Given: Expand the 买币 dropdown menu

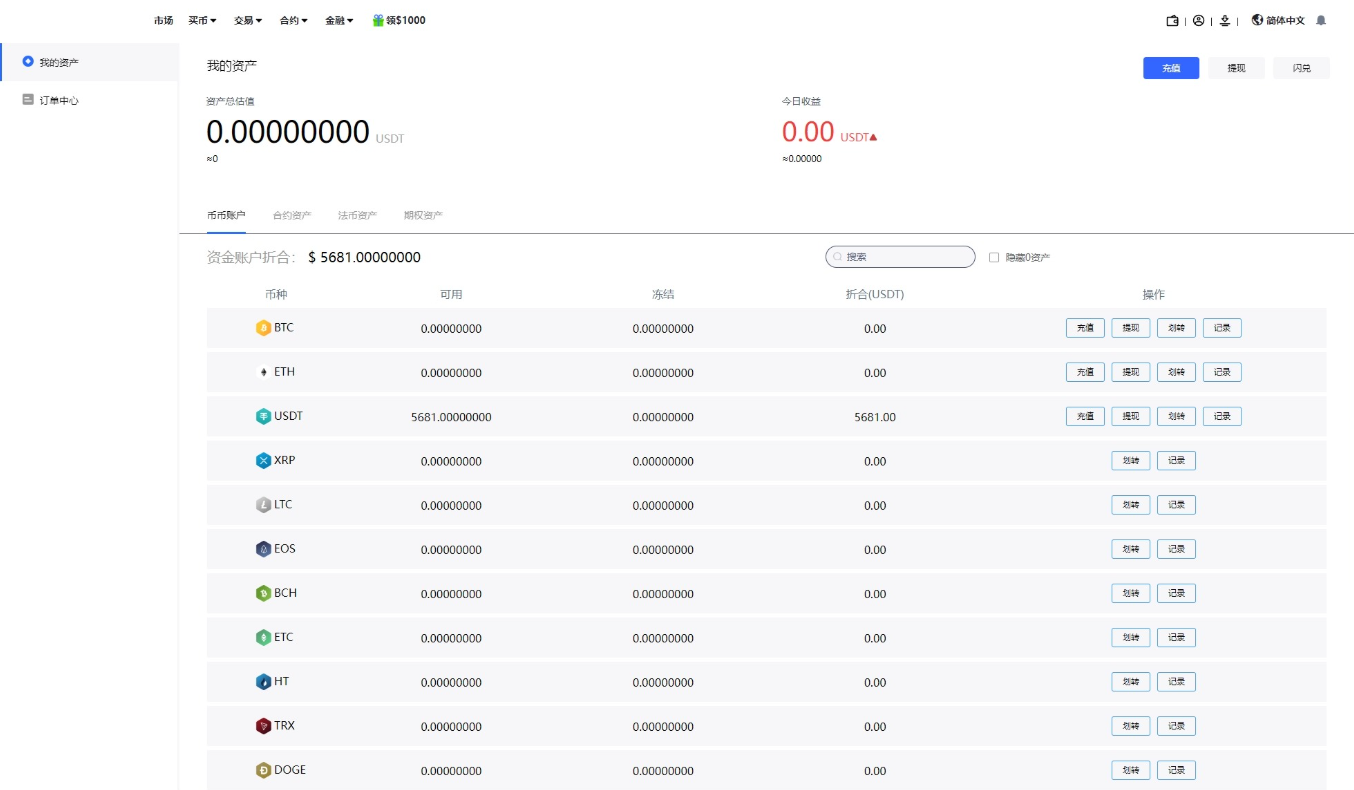Looking at the screenshot, I should coord(202,20).
